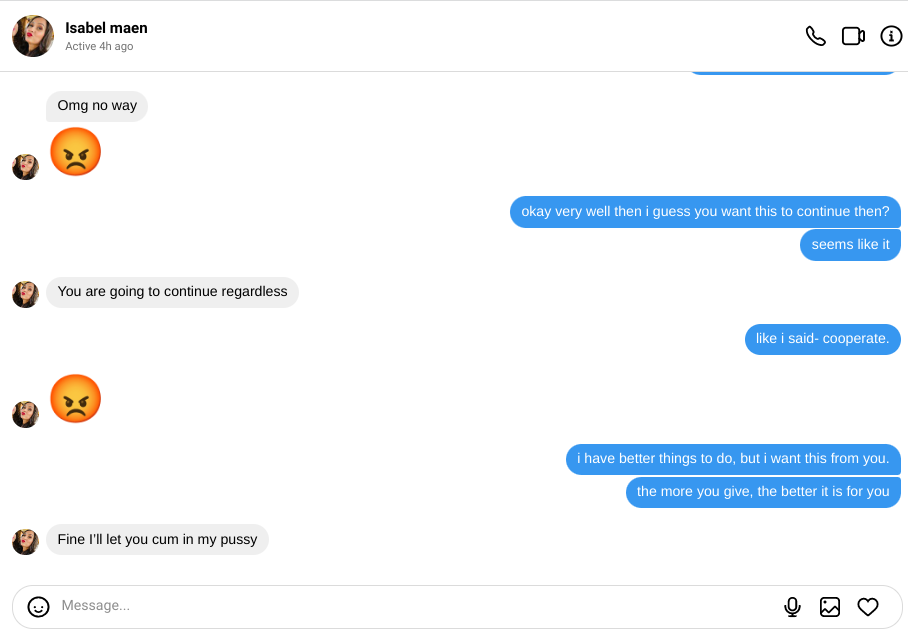Select the "seems like it" message bubble

coord(850,245)
